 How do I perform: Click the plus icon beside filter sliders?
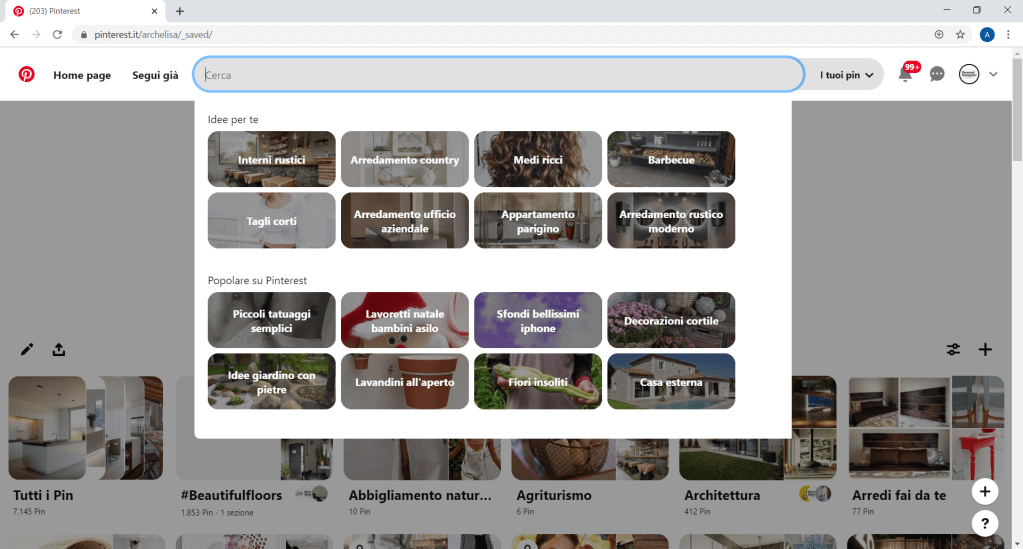(x=985, y=349)
